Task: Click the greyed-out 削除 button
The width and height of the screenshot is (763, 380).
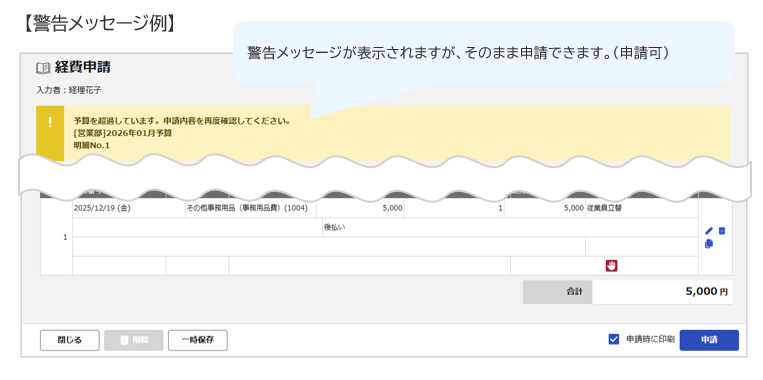Action: pyautogui.click(x=134, y=340)
